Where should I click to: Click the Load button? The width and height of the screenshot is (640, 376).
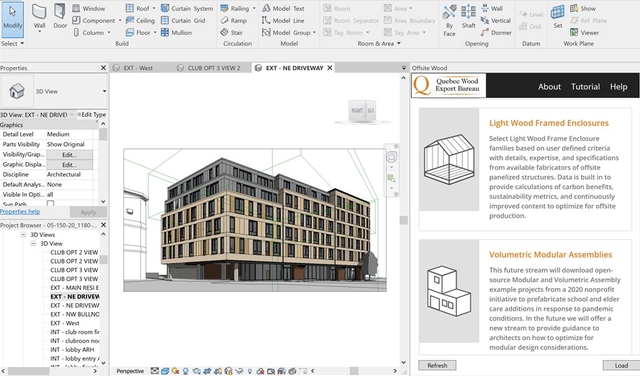click(x=621, y=365)
